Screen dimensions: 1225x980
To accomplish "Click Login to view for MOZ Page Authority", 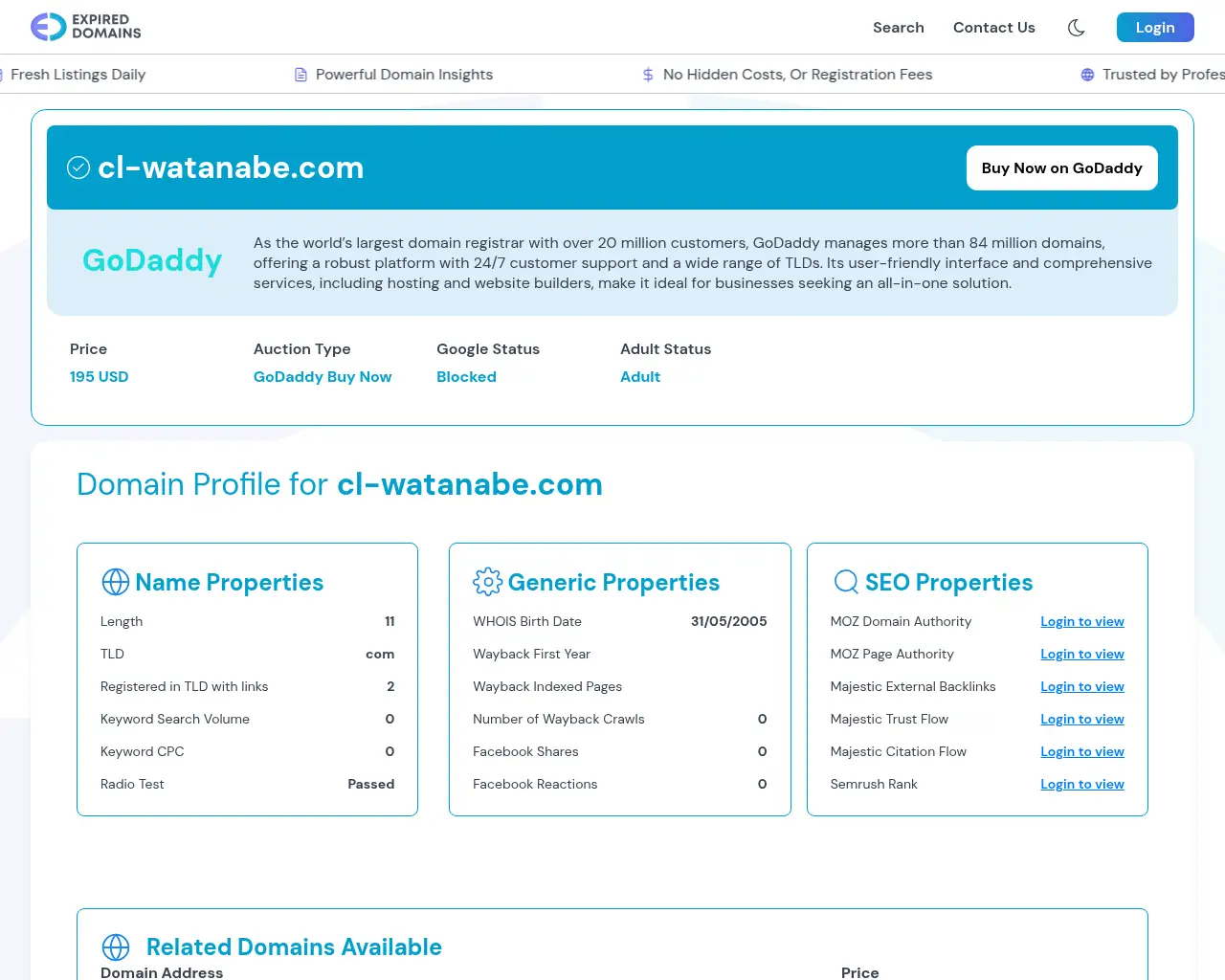I will (x=1081, y=655).
